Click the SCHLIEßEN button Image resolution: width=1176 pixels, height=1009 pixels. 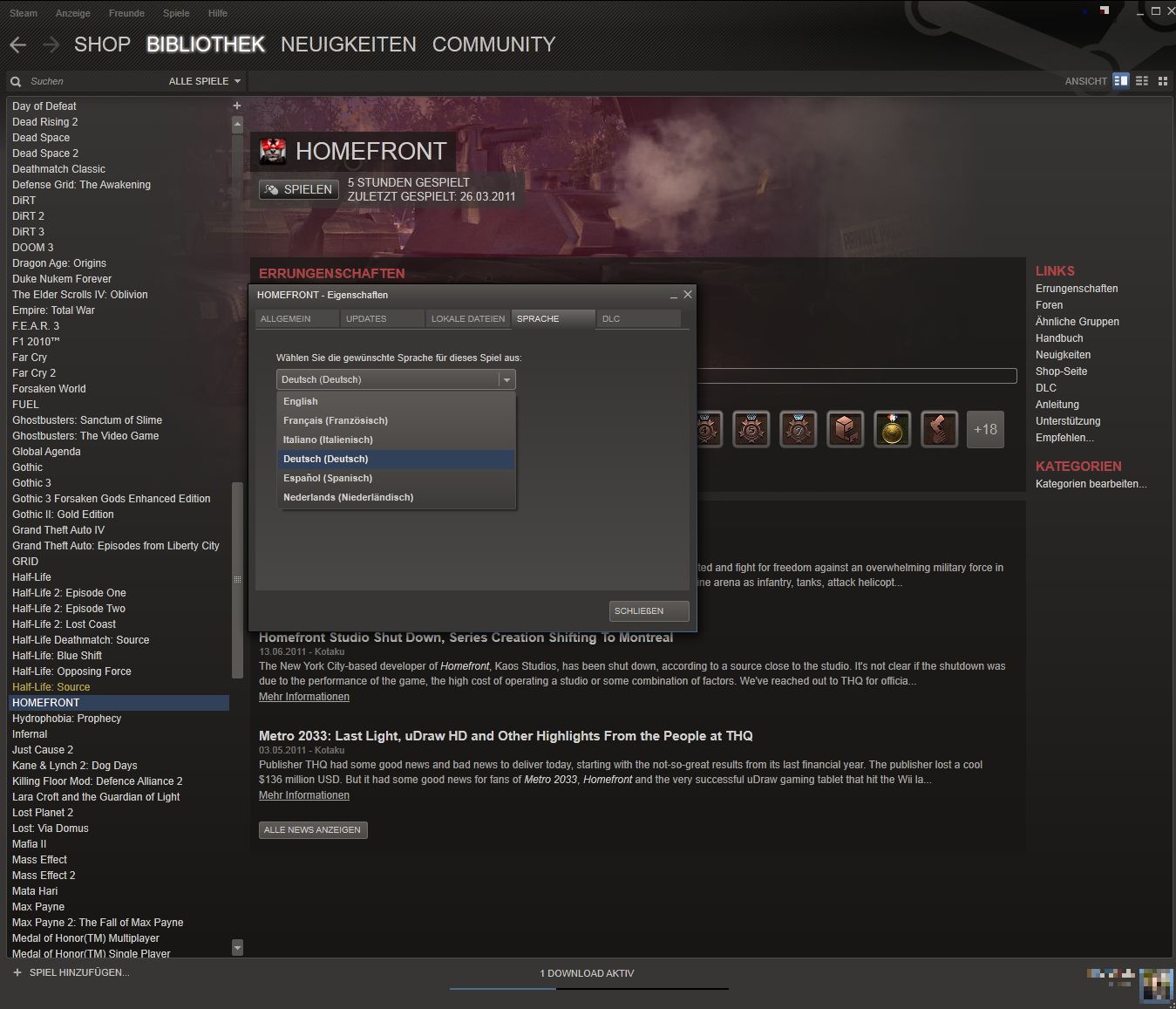click(649, 611)
